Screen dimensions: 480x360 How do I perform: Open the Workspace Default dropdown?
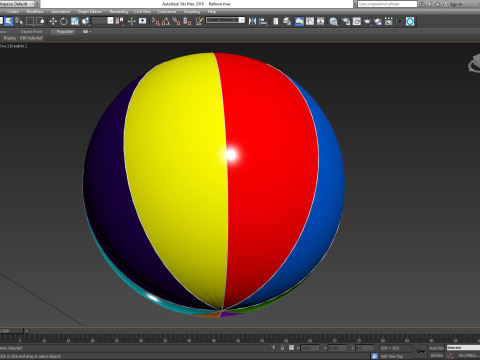[x=18, y=4]
